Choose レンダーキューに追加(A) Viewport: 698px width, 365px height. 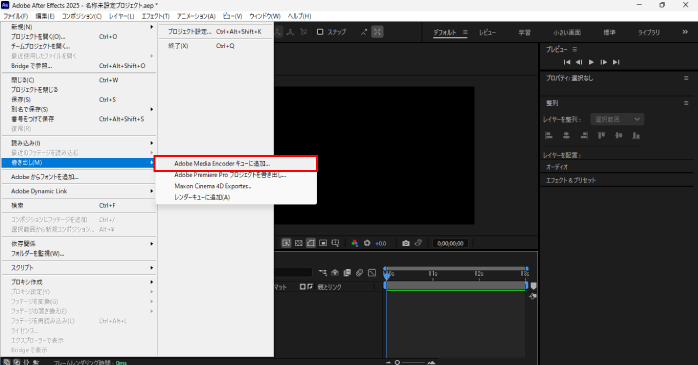(x=235, y=197)
